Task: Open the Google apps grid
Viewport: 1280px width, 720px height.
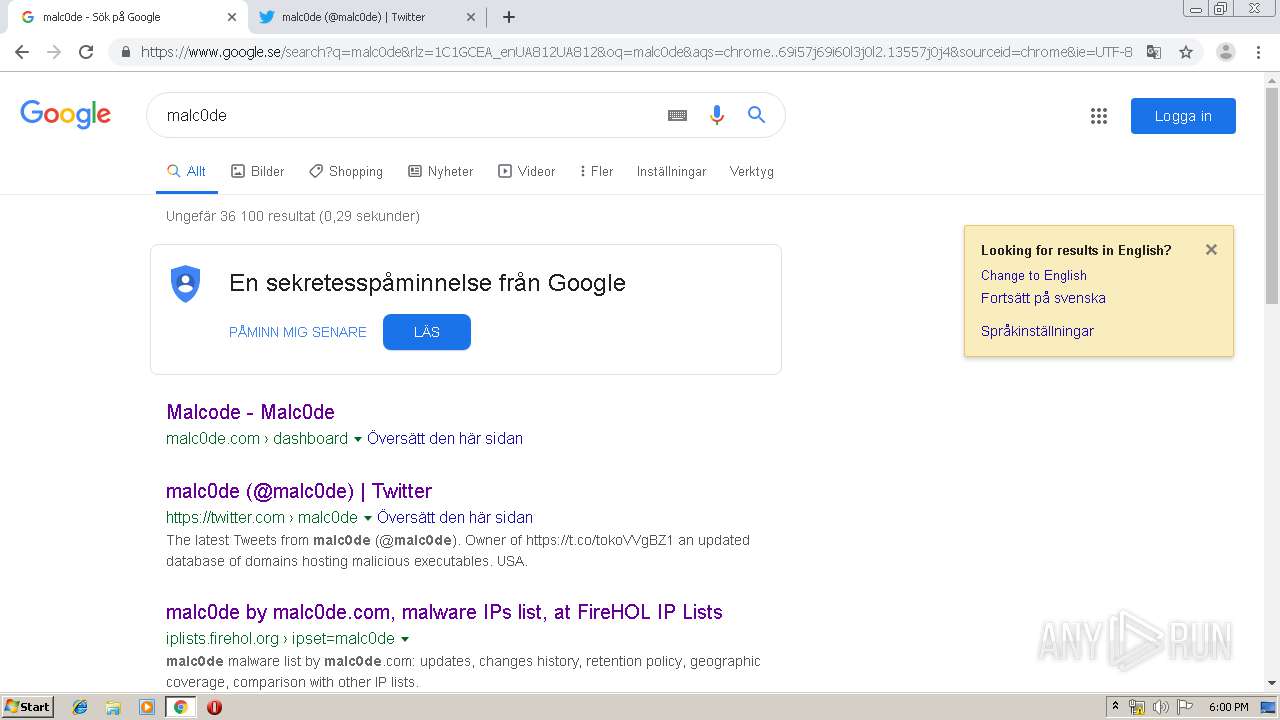Action: tap(1099, 116)
